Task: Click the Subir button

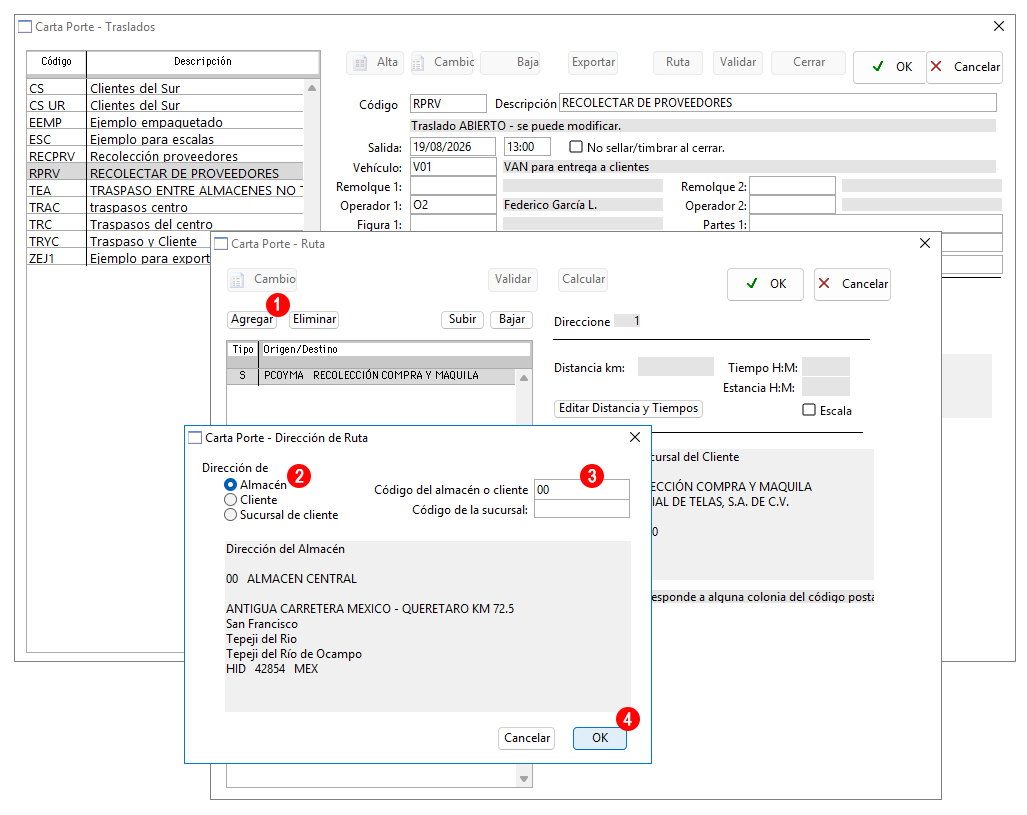Action: [462, 319]
